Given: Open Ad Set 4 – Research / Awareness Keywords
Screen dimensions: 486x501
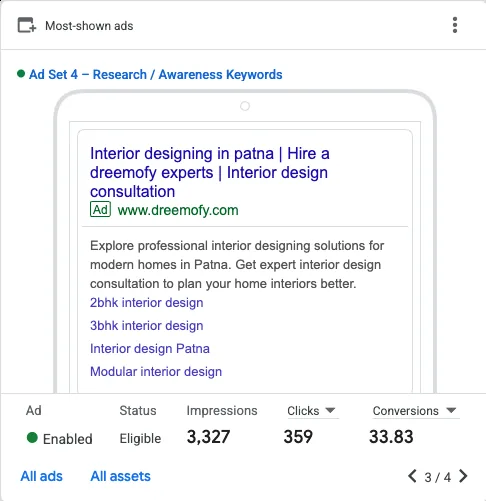Looking at the screenshot, I should click(155, 74).
